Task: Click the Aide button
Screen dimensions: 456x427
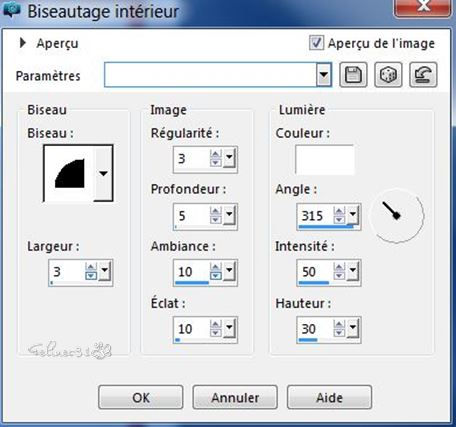Action: [329, 397]
